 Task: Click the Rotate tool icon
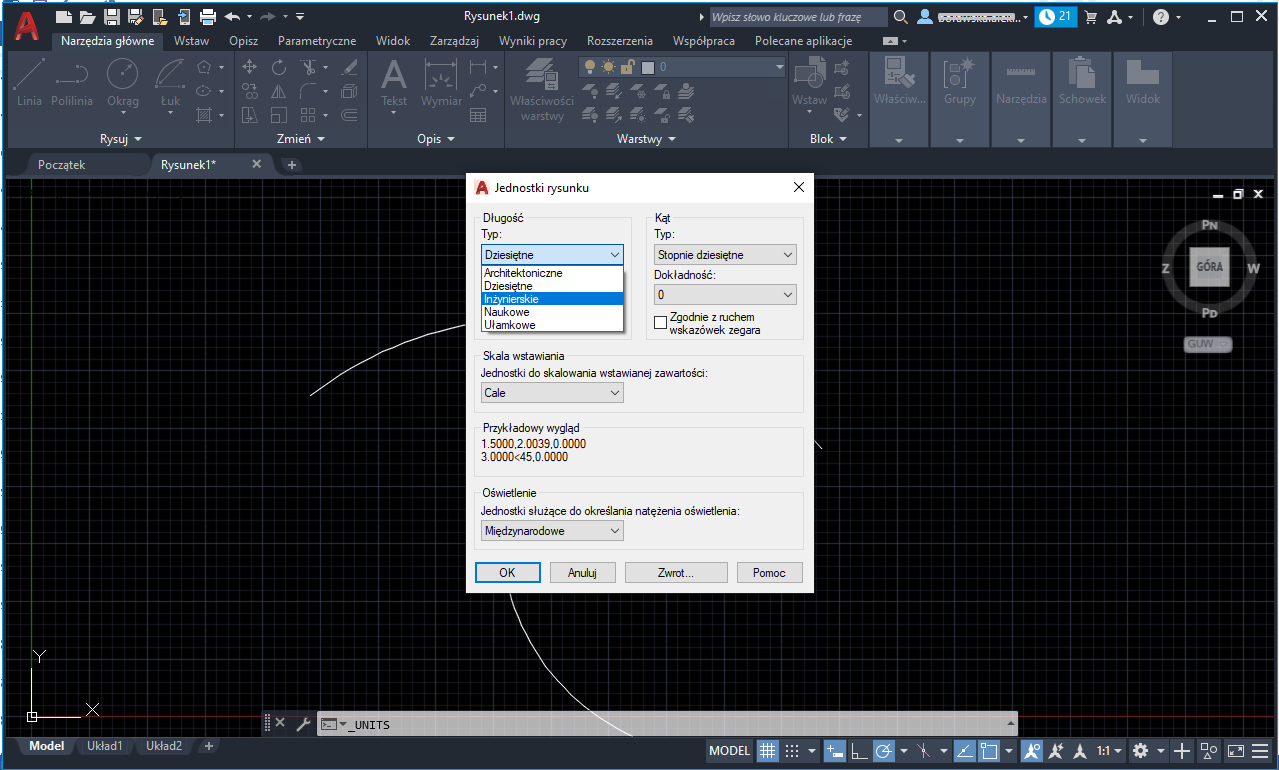click(x=279, y=67)
